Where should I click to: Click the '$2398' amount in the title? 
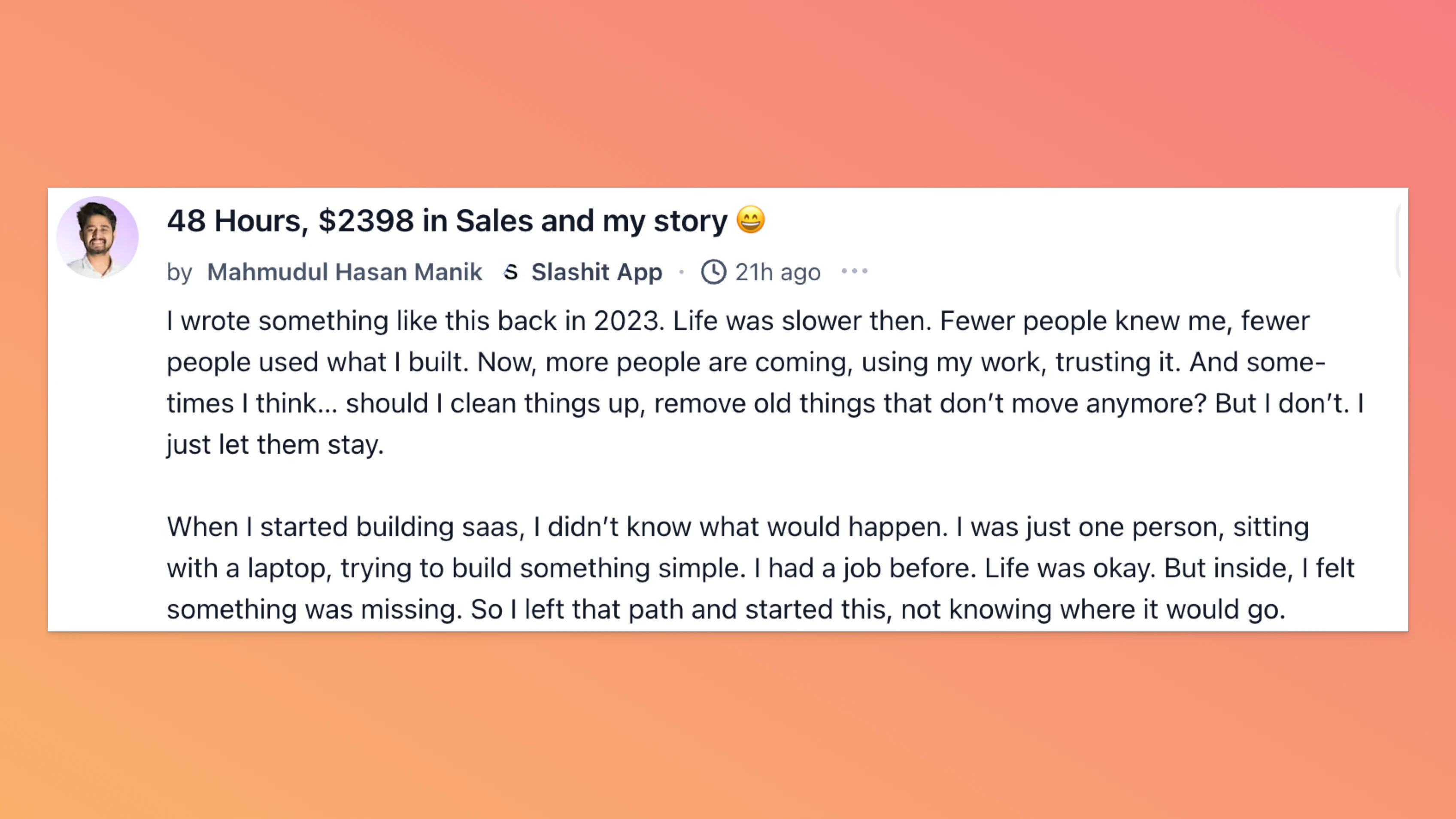[366, 221]
